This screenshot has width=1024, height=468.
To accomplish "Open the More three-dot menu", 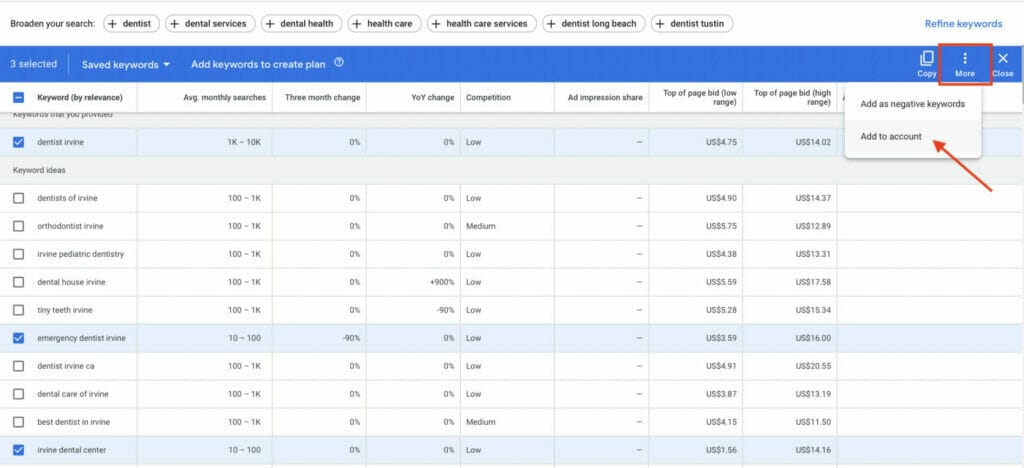I will pos(965,64).
